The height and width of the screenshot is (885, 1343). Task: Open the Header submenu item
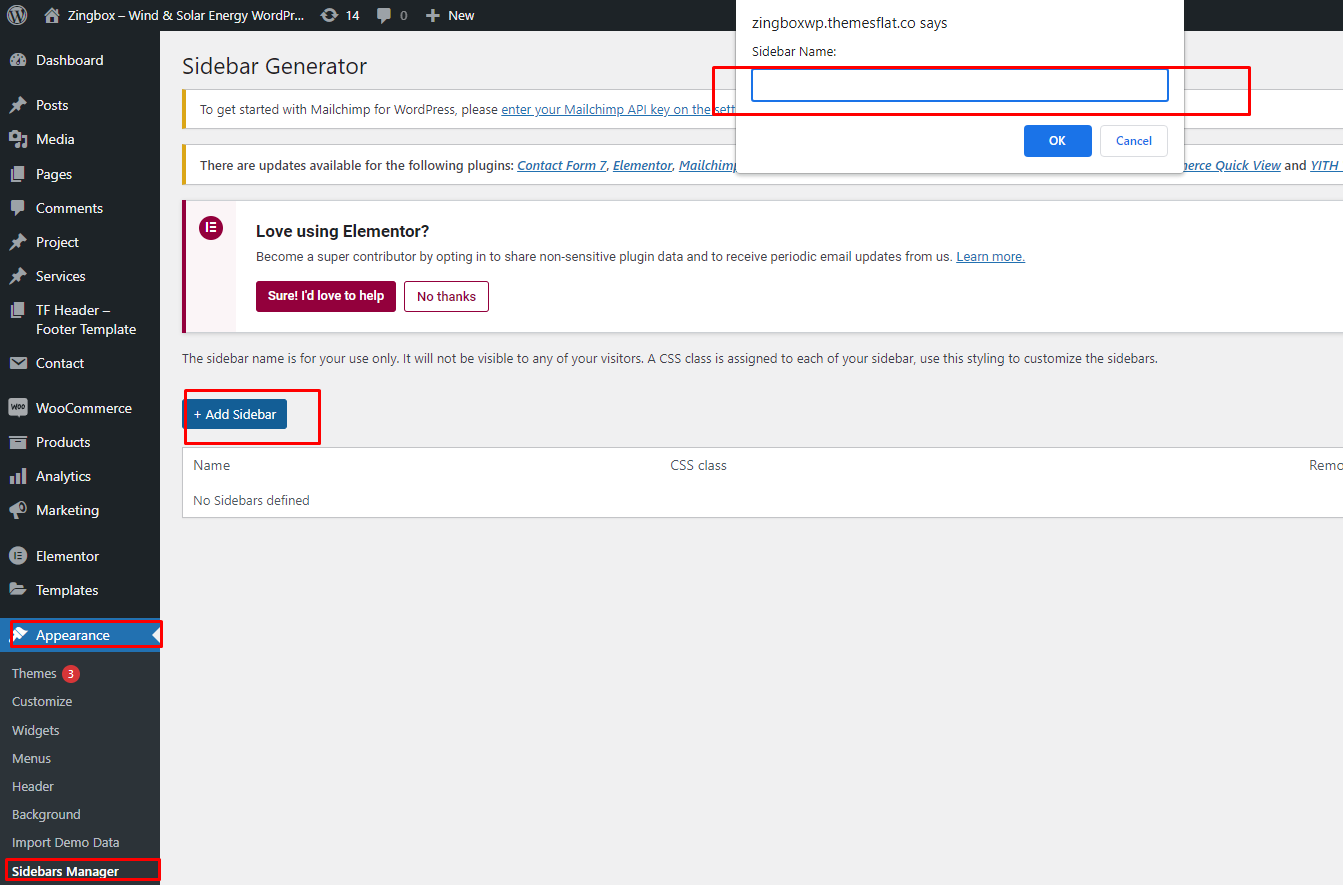point(33,786)
